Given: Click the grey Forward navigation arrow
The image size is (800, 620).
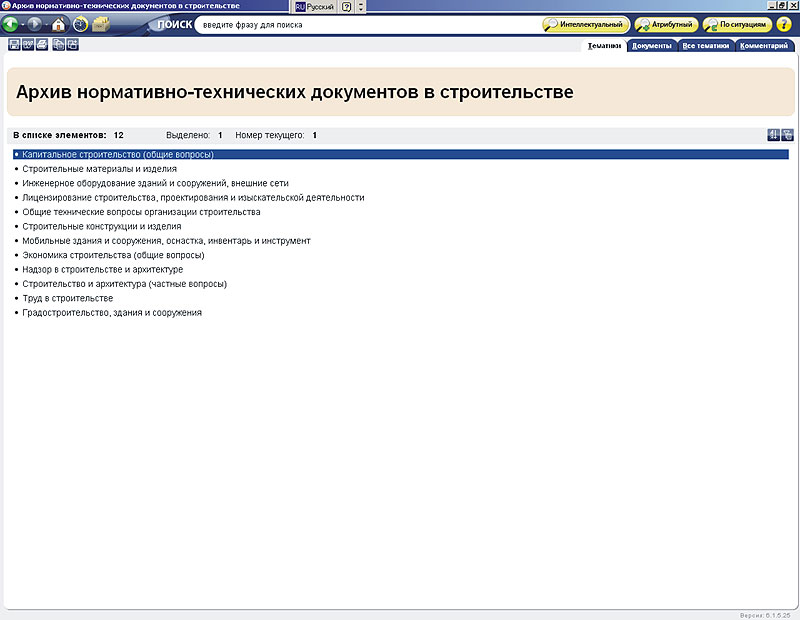Looking at the screenshot, I should coord(35,25).
